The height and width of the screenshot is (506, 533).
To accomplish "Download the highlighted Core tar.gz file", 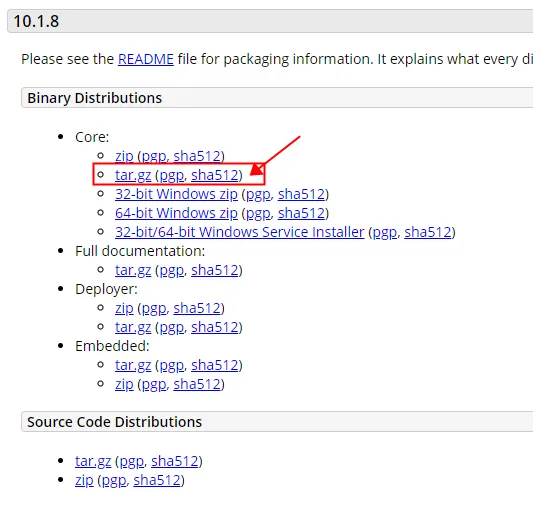I will pos(133,175).
